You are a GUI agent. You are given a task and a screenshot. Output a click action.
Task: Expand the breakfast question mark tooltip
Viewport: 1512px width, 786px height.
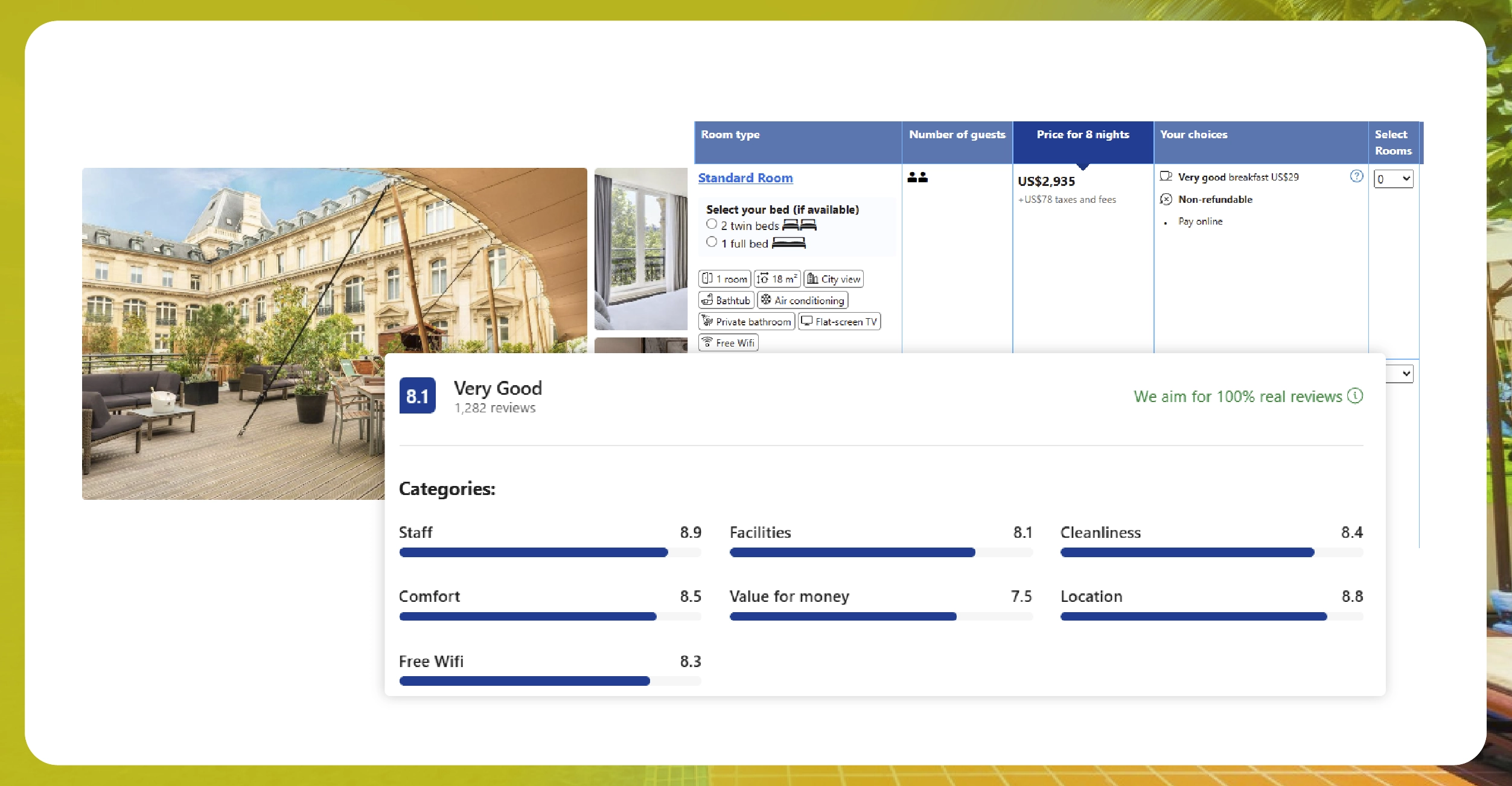tap(1356, 176)
